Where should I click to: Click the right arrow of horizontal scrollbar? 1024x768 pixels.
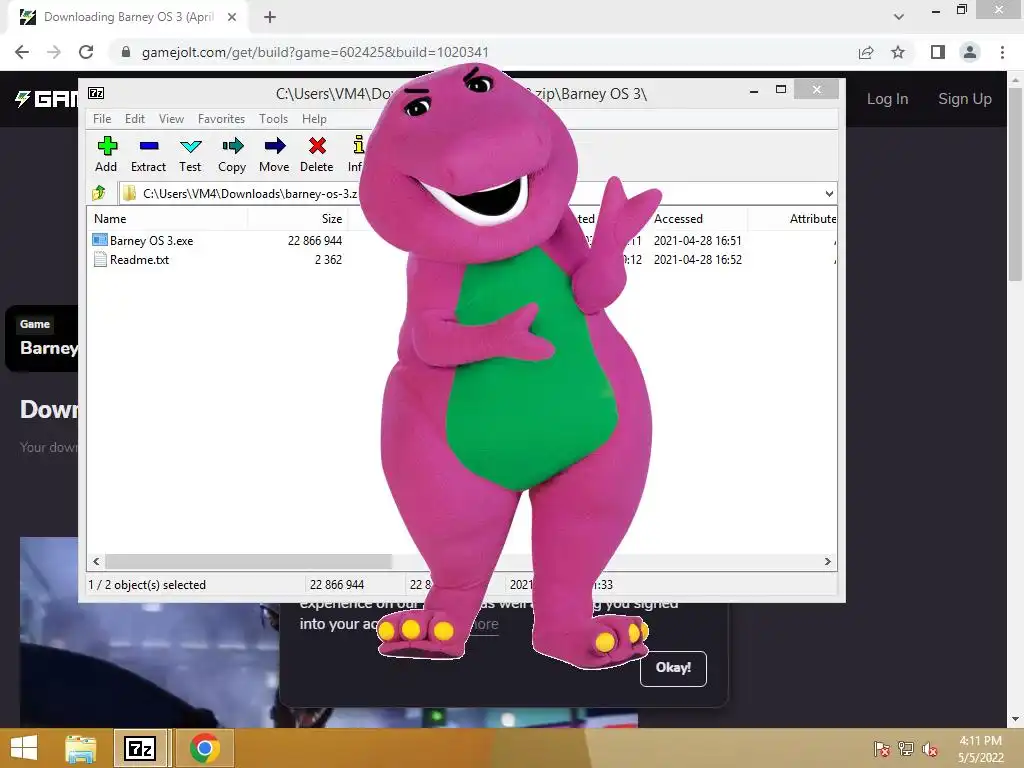(827, 561)
